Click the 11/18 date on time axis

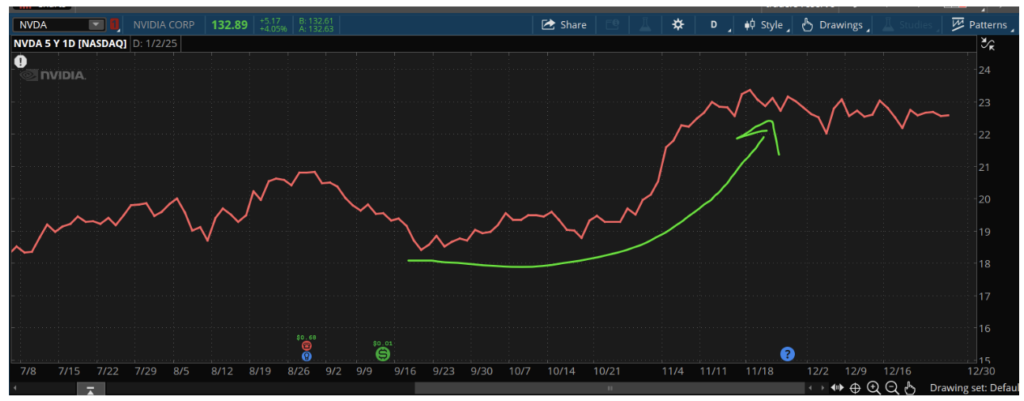760,370
